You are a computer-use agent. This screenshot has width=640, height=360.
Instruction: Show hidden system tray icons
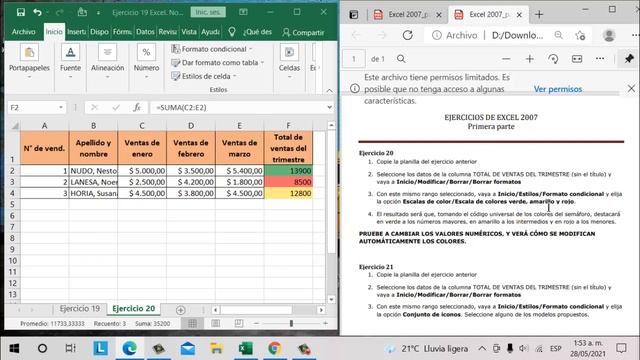point(482,349)
